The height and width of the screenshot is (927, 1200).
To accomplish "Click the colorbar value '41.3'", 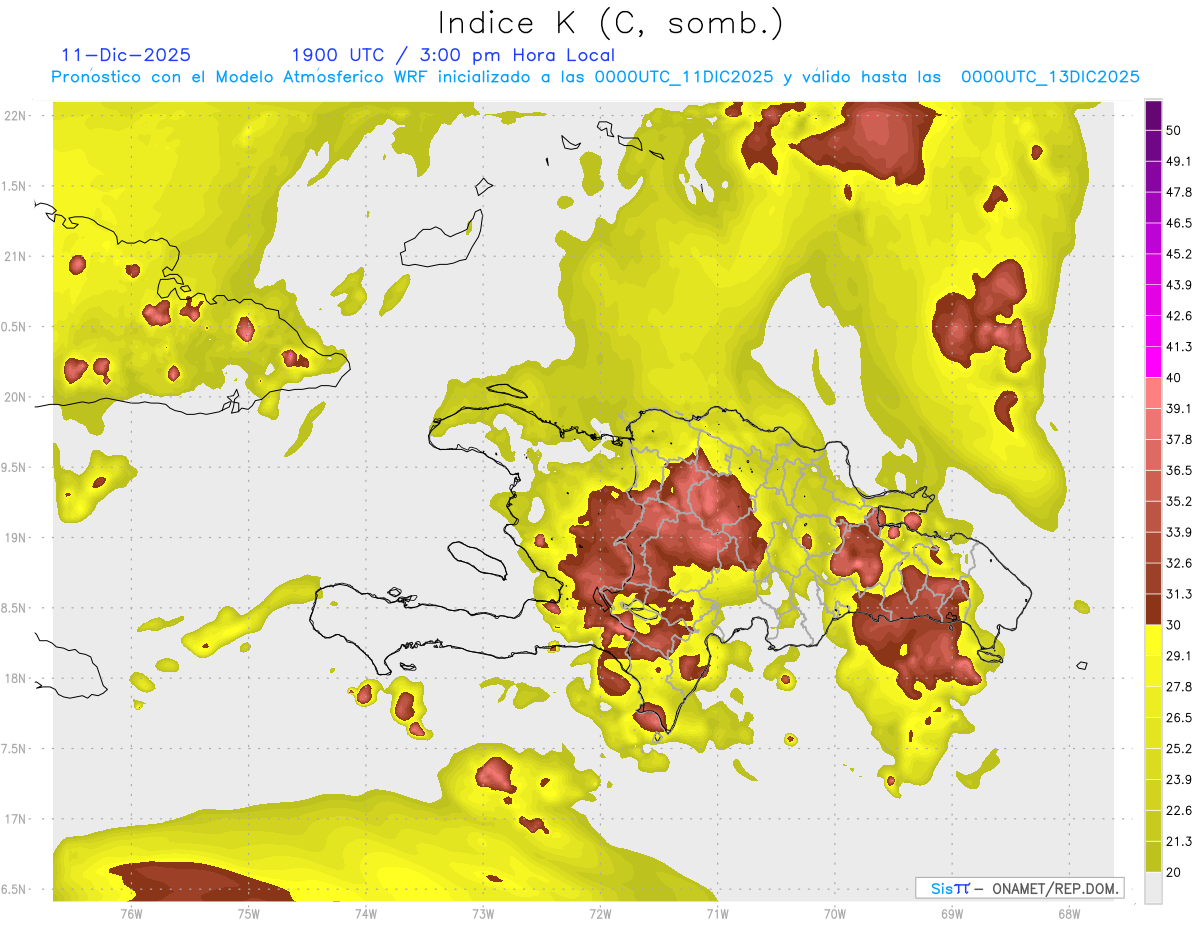I will pyautogui.click(x=1179, y=347).
